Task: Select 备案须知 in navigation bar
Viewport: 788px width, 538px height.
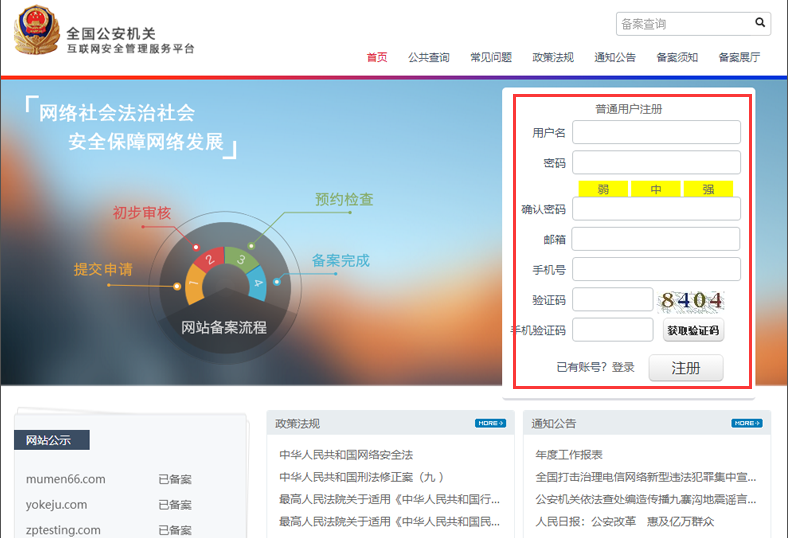Action: click(x=677, y=57)
